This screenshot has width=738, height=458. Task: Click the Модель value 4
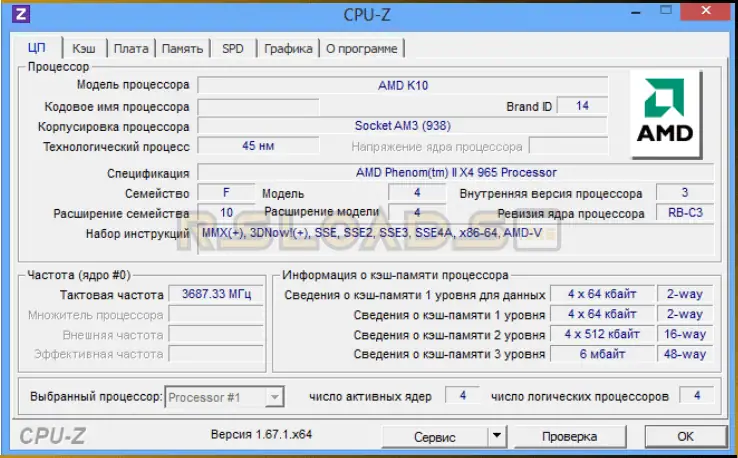pos(417,193)
